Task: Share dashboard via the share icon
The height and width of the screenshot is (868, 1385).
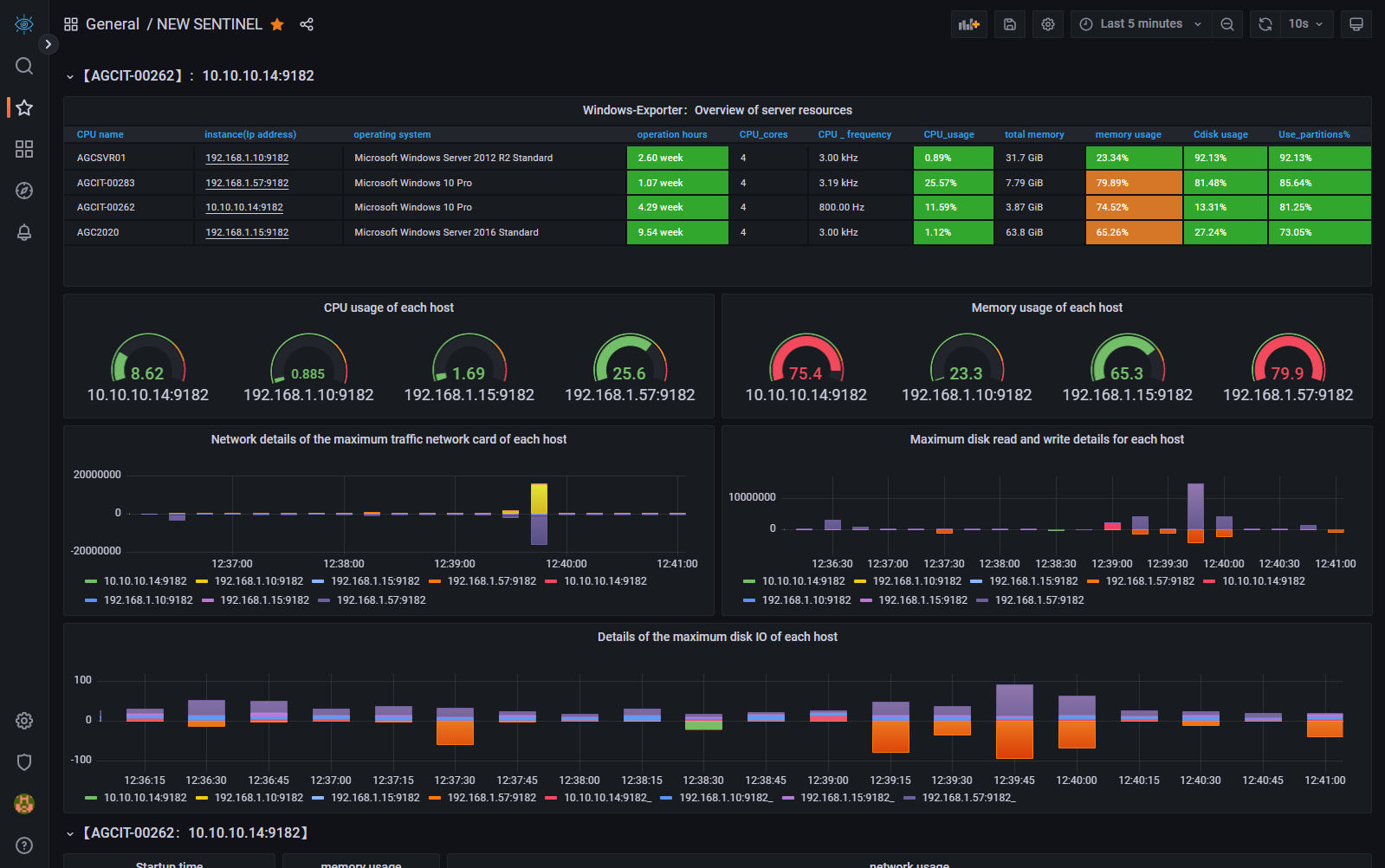Action: pos(307,24)
